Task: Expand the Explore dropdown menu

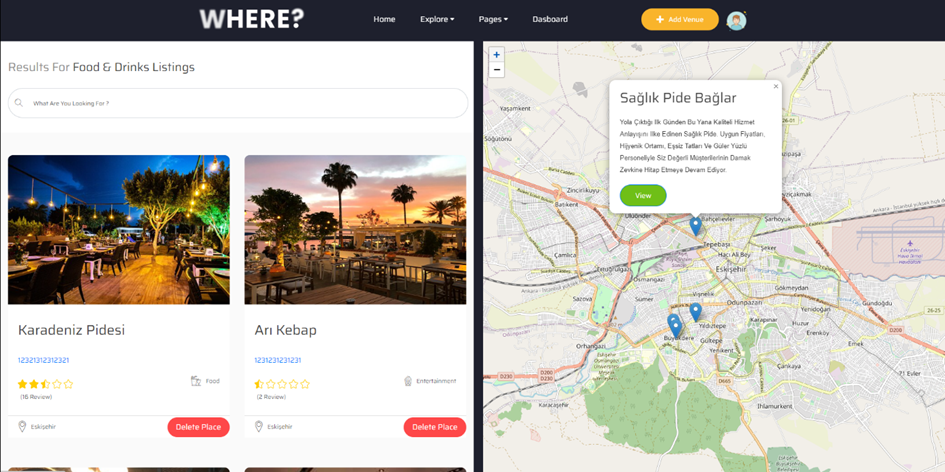Action: (437, 19)
